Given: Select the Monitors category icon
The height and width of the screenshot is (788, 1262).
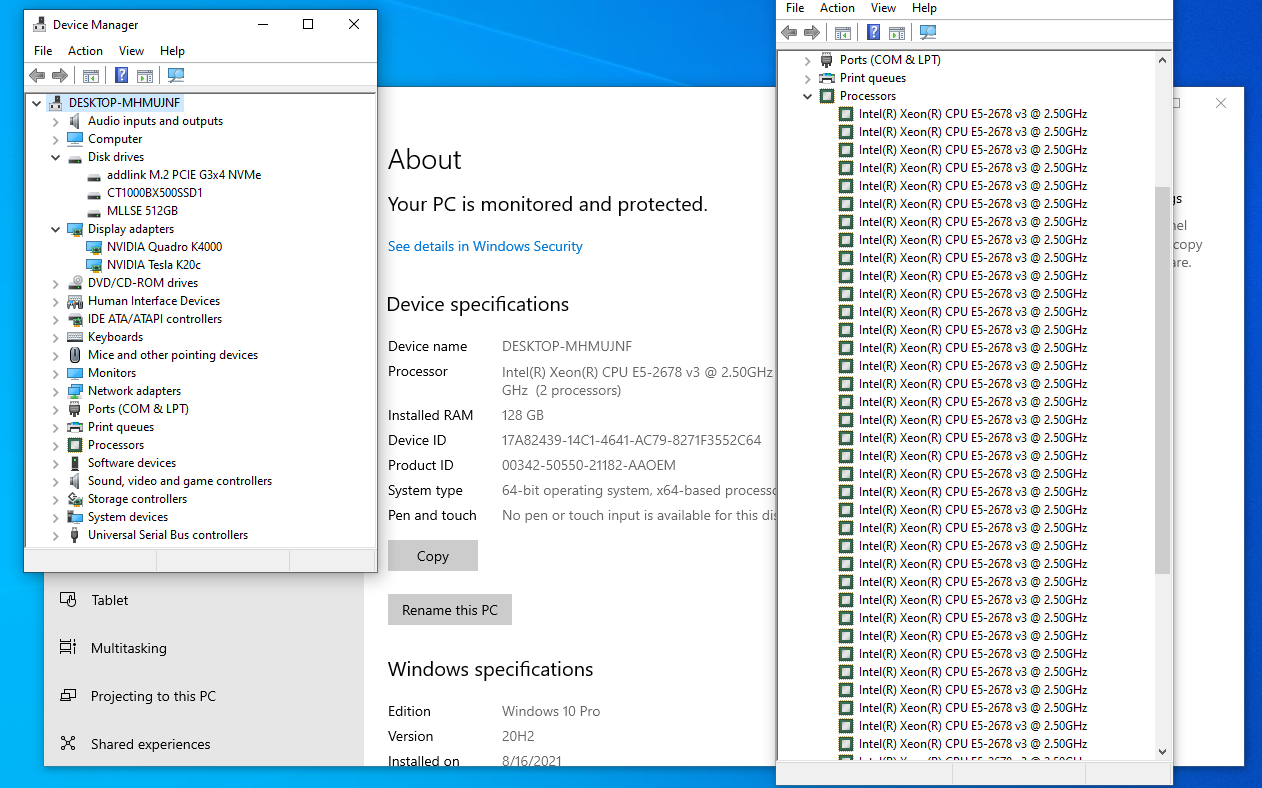Looking at the screenshot, I should click(x=75, y=373).
